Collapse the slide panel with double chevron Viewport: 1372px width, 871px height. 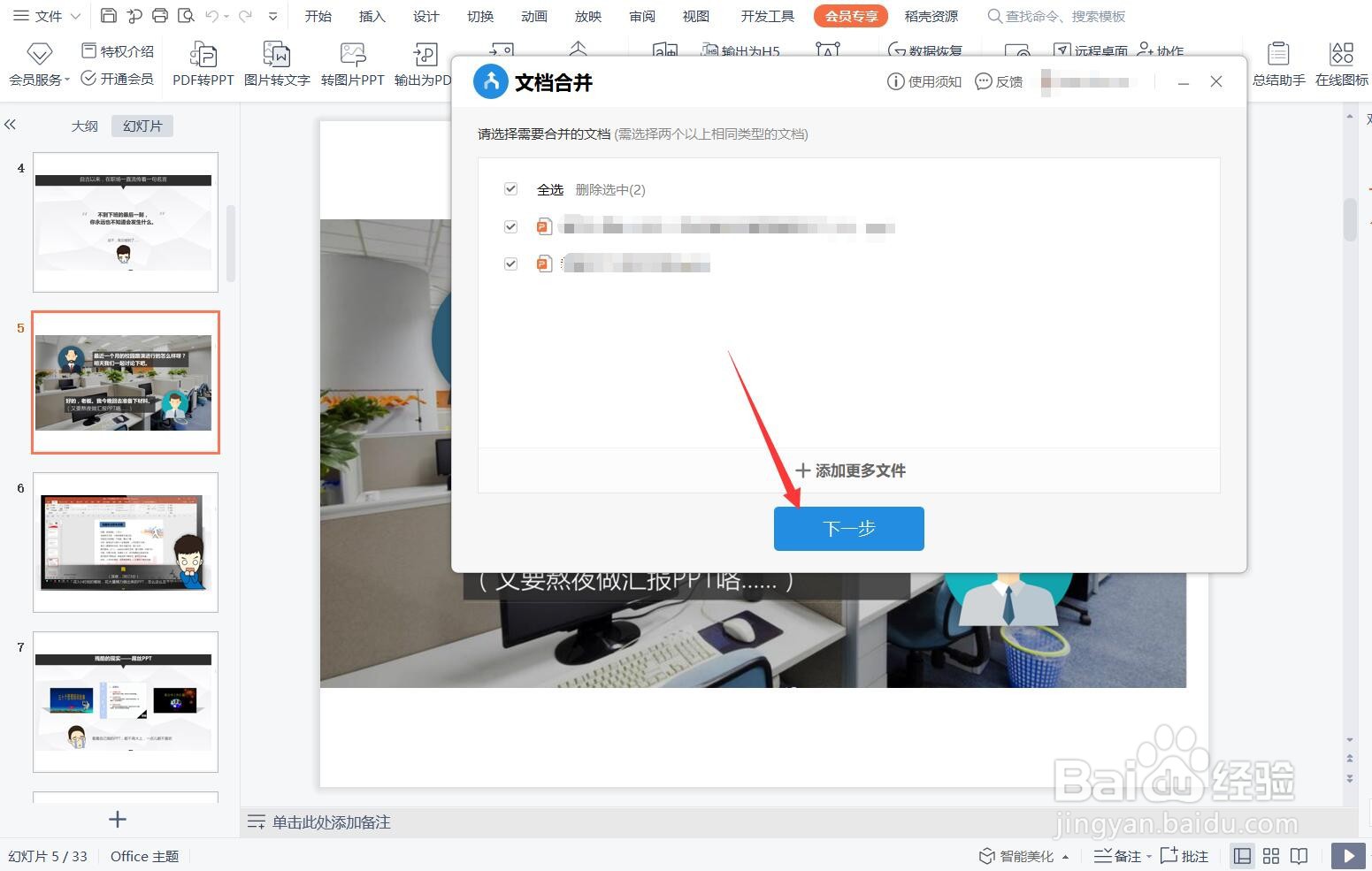coord(10,125)
